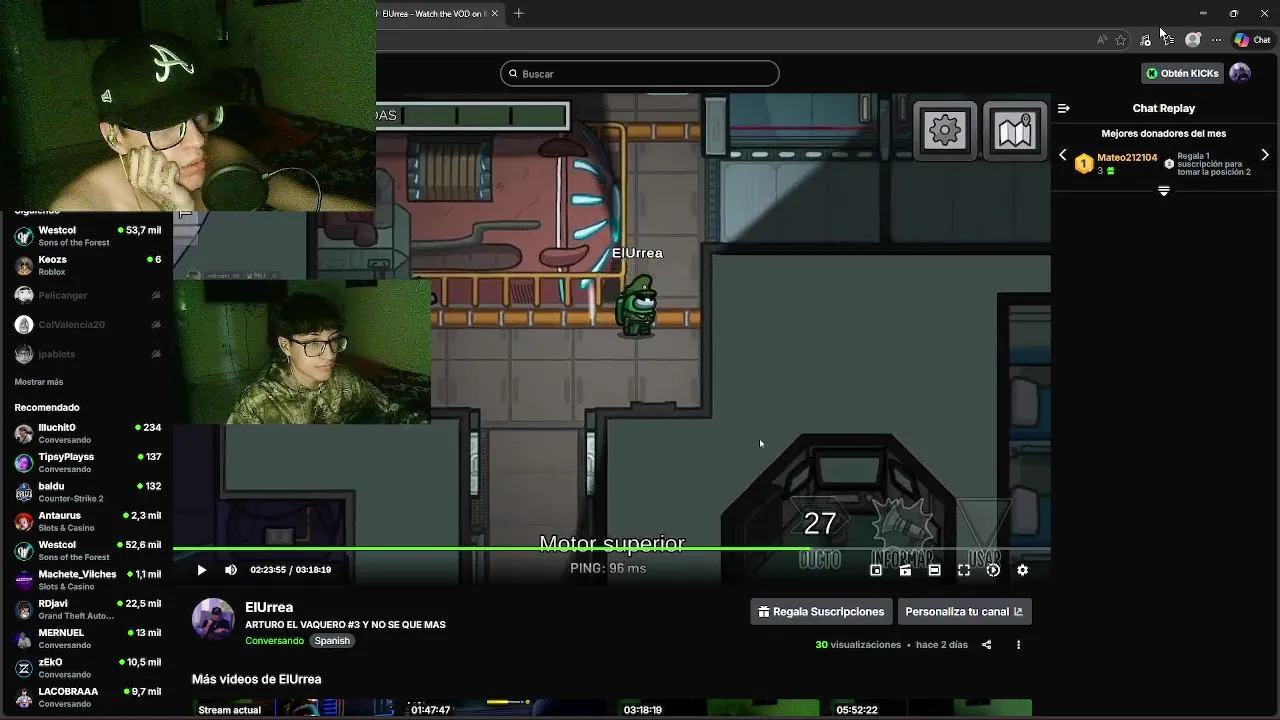Image resolution: width=1280 pixels, height=720 pixels.
Task: Click the Obtén KICKs button
Action: pos(1182,73)
